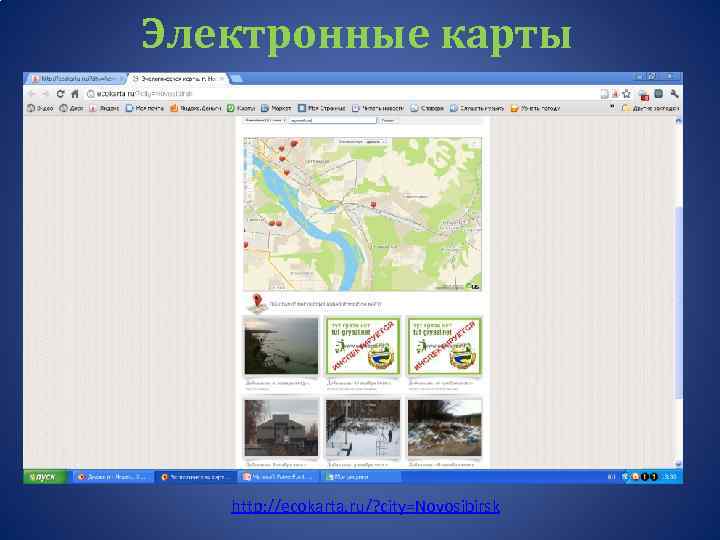720x540 pixels.
Task: Click the language indicator in tray
Action: click(612, 477)
